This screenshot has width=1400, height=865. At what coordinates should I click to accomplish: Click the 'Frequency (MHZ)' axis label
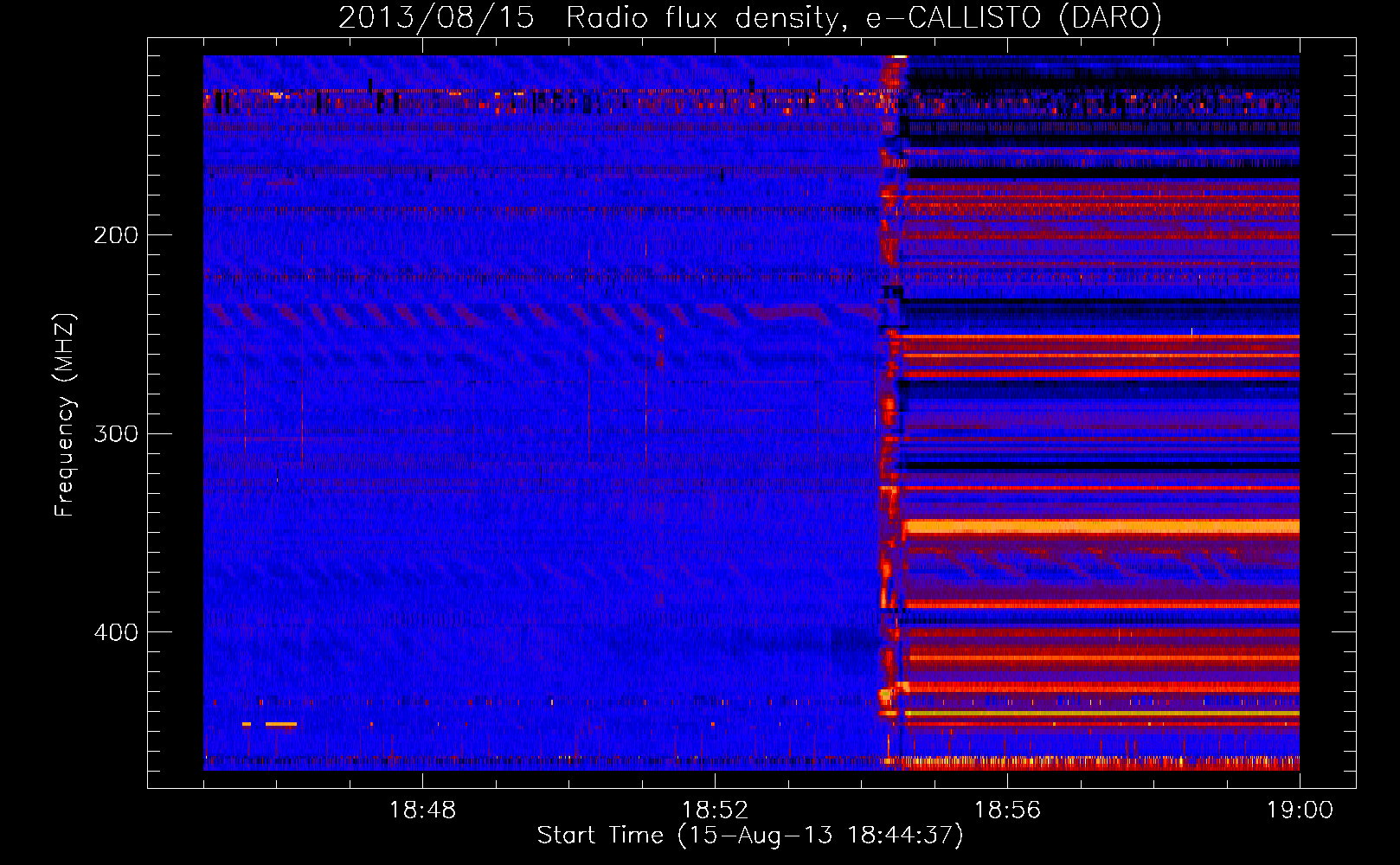[64, 415]
